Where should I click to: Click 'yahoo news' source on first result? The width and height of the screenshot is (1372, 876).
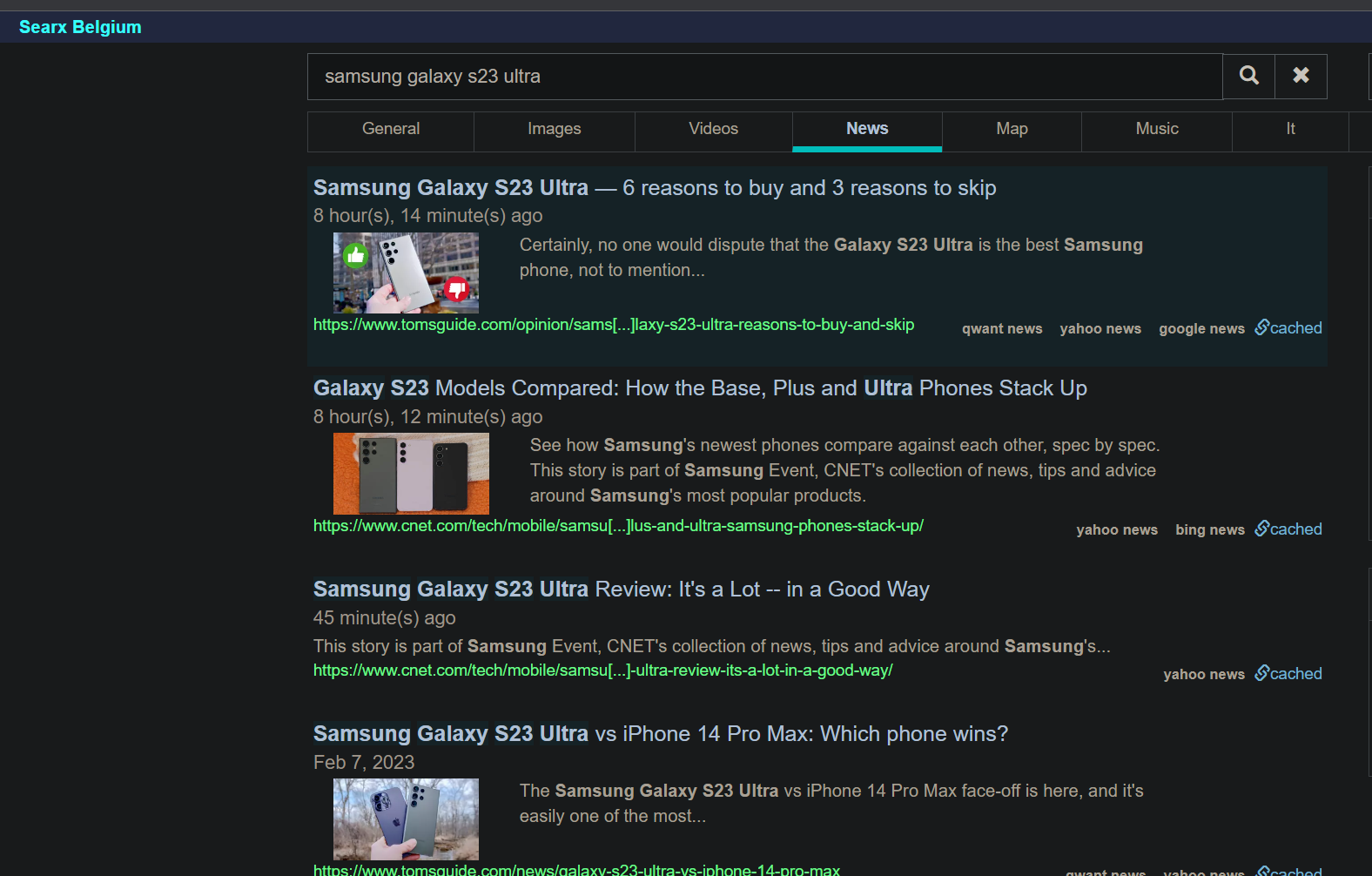[1100, 328]
